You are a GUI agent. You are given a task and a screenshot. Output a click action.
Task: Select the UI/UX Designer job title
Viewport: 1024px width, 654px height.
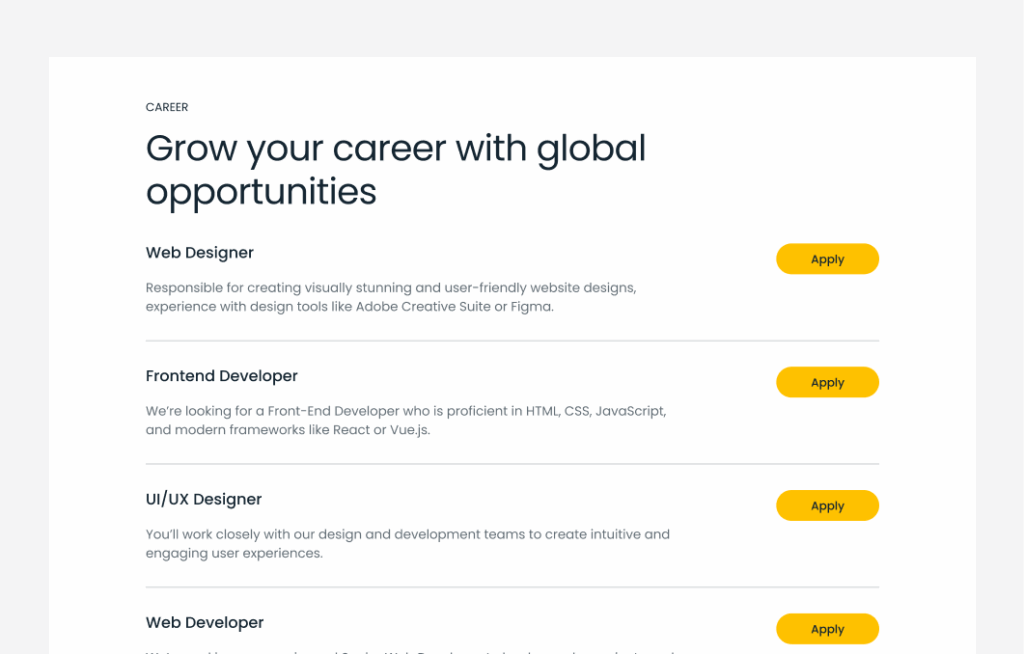point(204,499)
